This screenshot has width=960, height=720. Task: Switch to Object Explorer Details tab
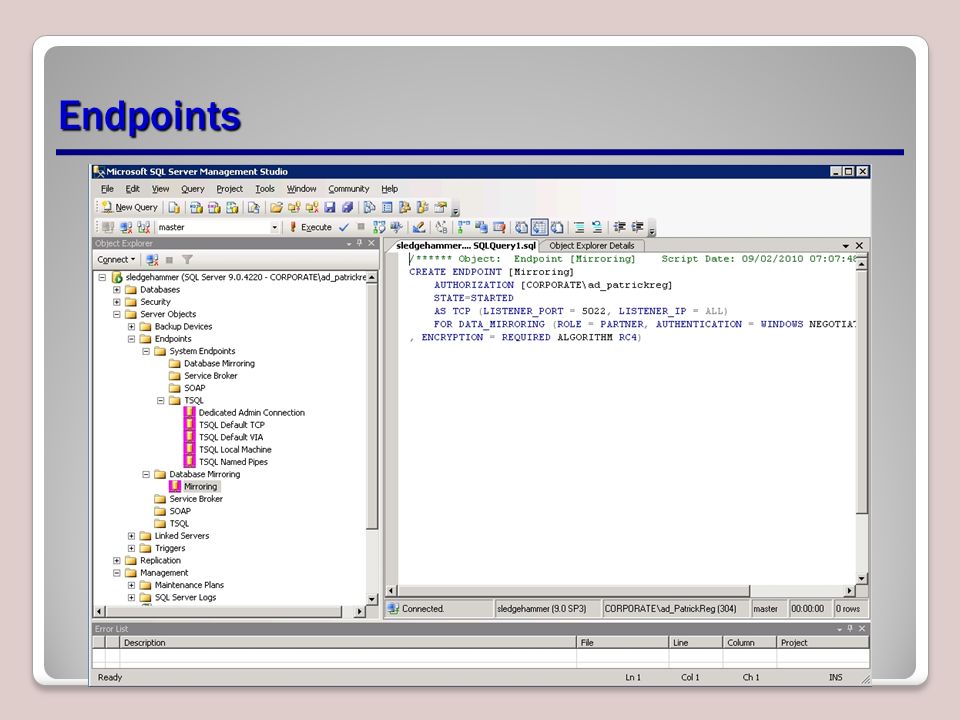(591, 246)
